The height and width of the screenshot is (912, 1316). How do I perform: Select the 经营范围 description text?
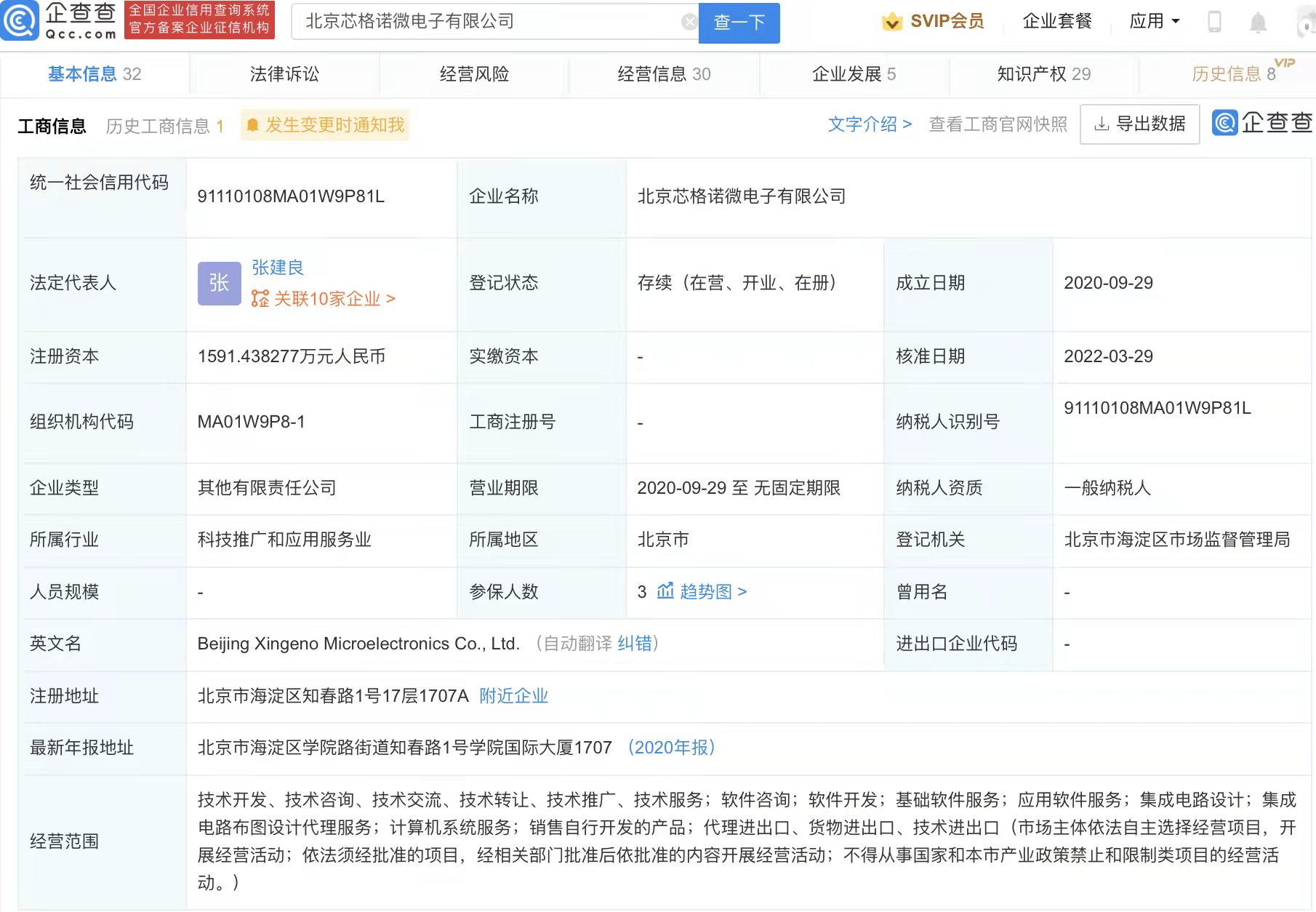(x=747, y=841)
